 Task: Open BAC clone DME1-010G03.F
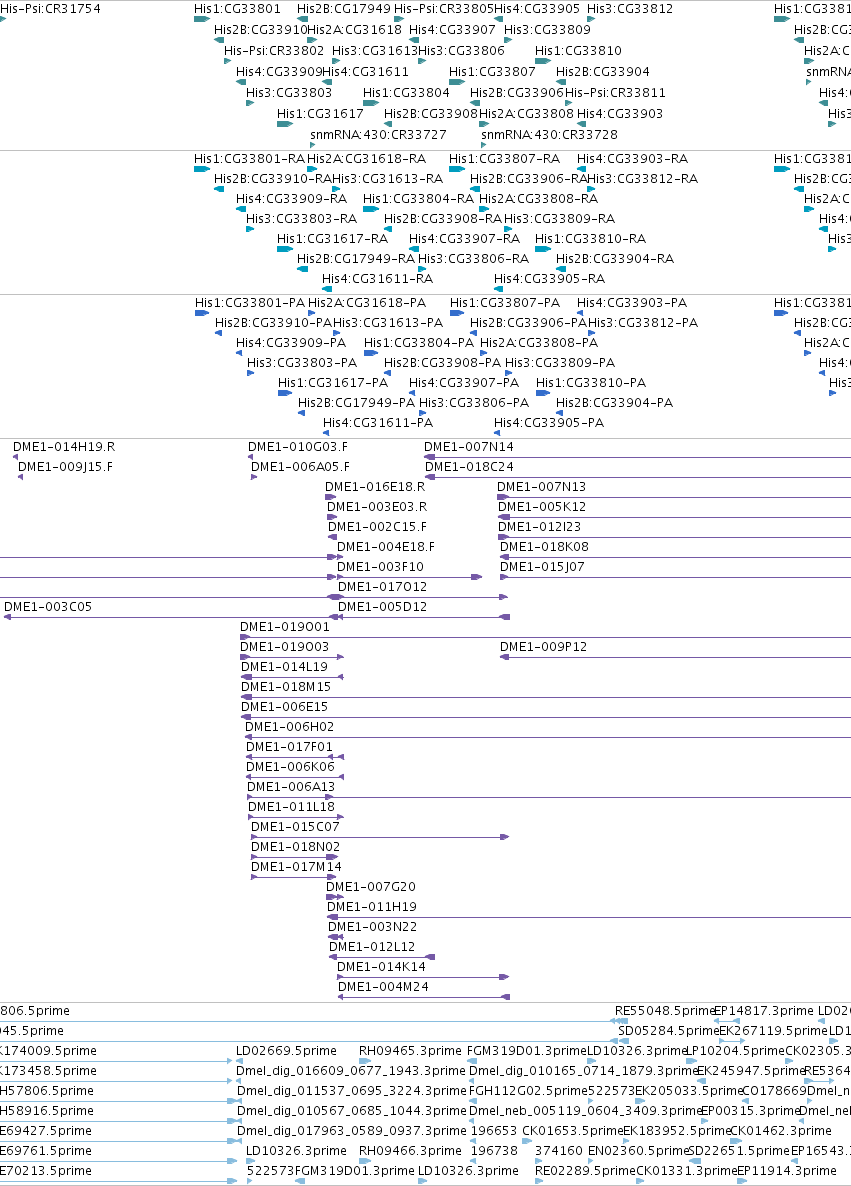pos(298,447)
